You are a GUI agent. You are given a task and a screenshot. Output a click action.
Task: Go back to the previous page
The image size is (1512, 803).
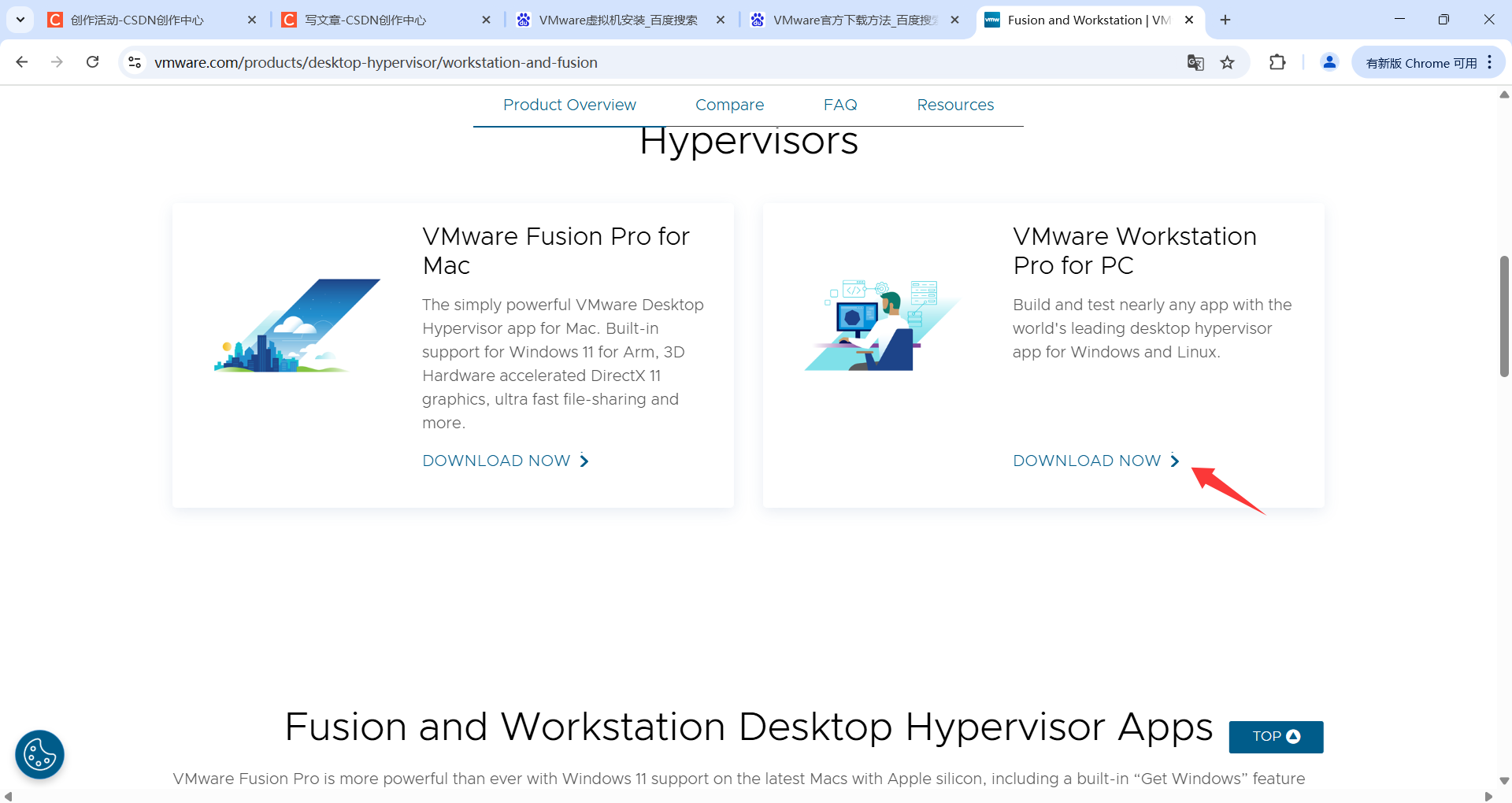click(22, 61)
